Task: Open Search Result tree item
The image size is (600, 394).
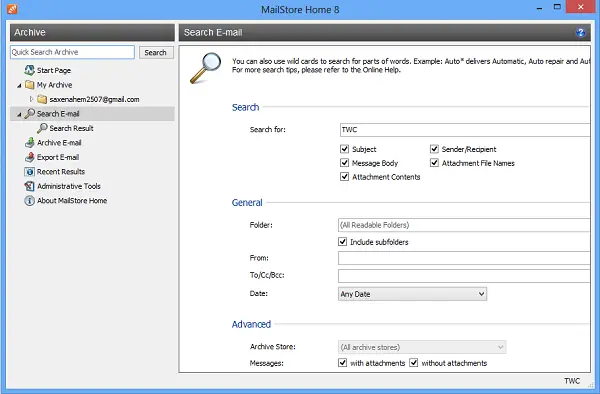Action: point(71,128)
